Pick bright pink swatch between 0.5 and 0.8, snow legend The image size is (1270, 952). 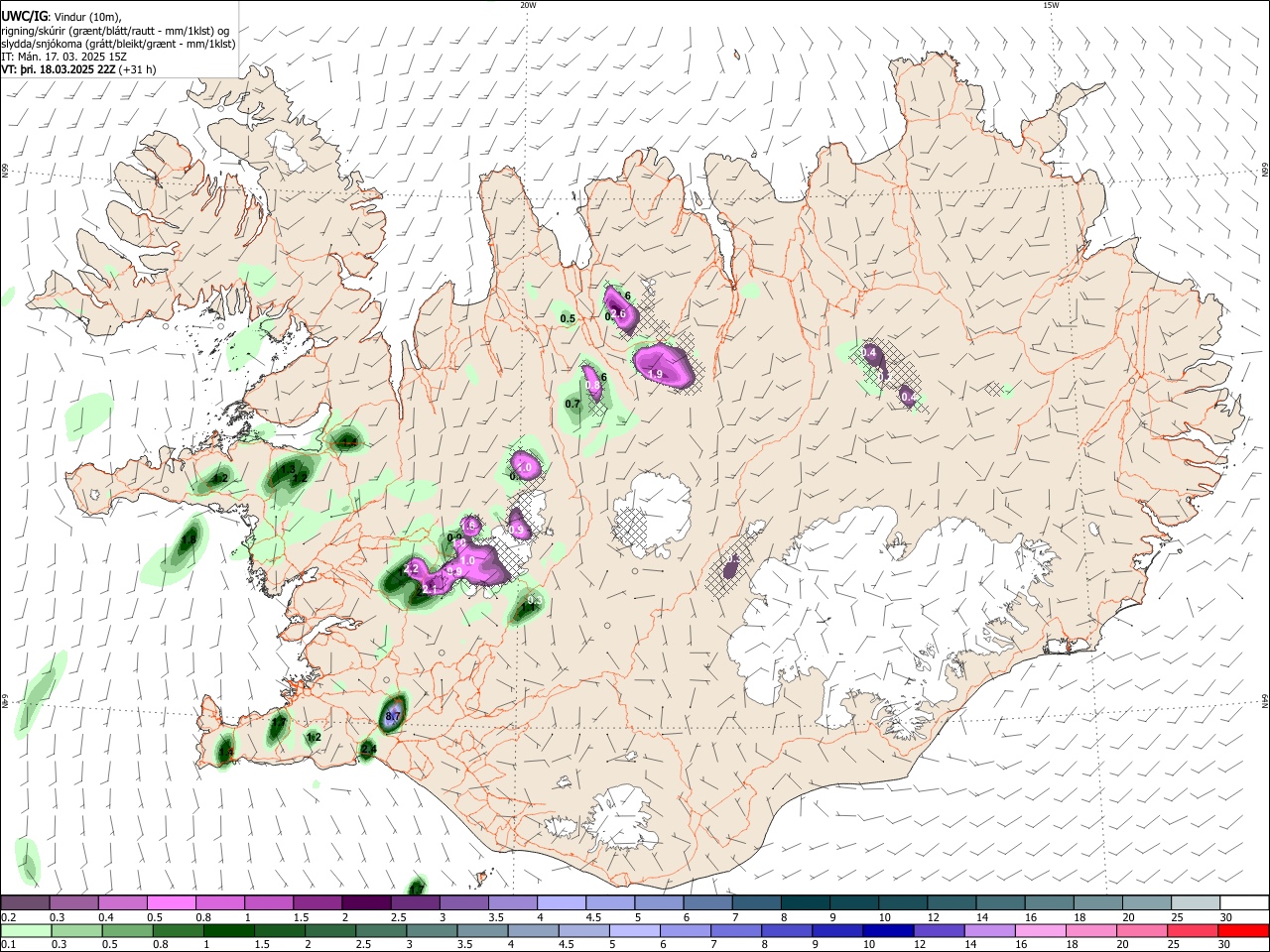[172, 903]
